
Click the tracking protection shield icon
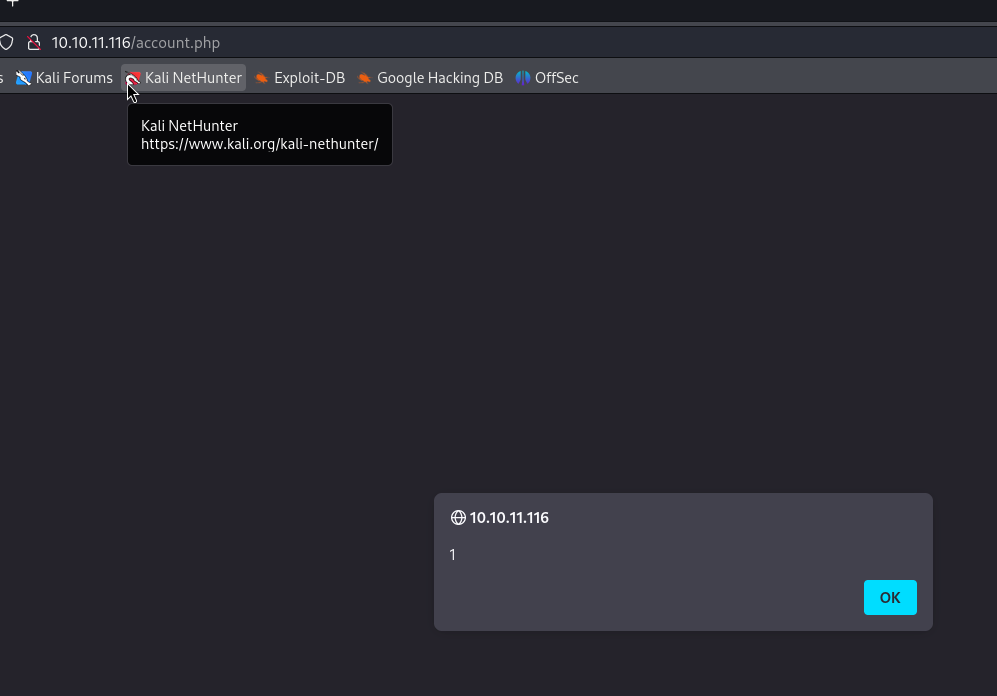(6, 42)
